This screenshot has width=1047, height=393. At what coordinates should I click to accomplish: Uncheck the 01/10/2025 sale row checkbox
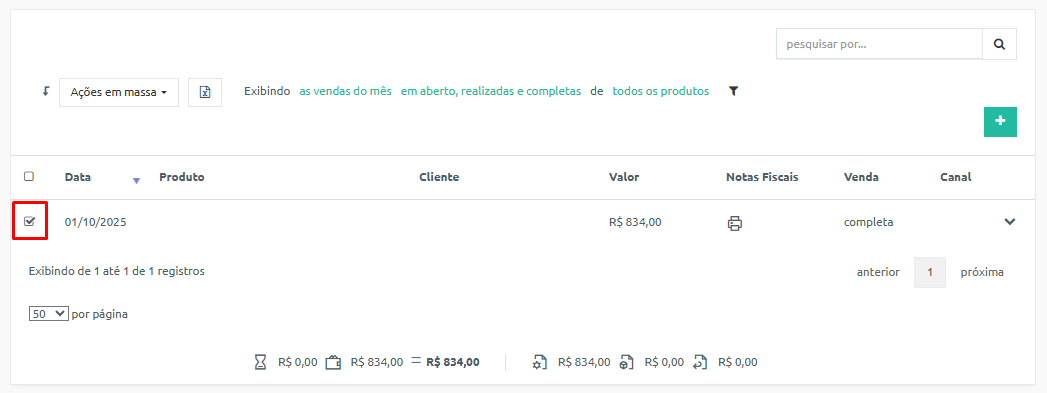click(29, 222)
